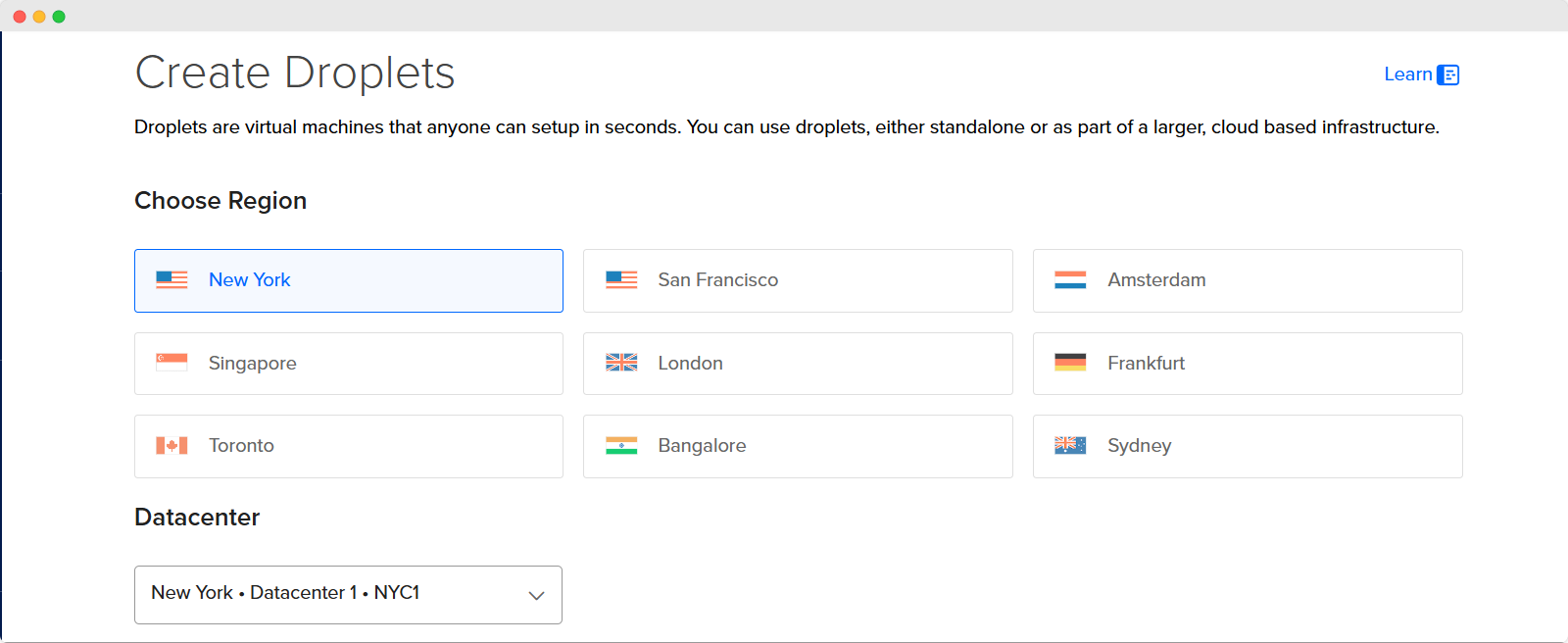1568x643 pixels.
Task: Select Frankfurt as the region
Action: (x=1247, y=364)
